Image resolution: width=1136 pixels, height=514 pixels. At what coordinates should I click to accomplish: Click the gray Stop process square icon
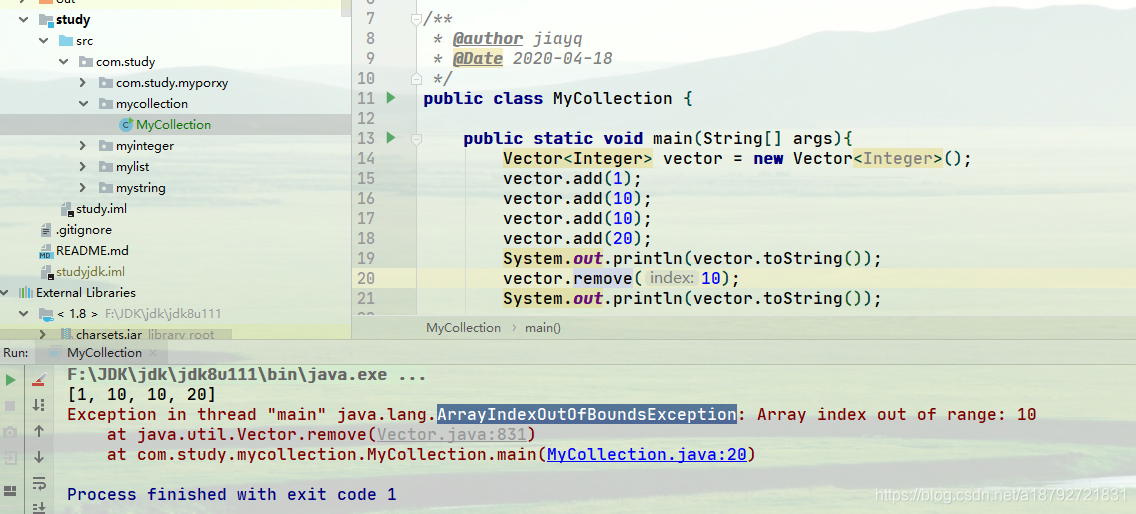point(10,406)
